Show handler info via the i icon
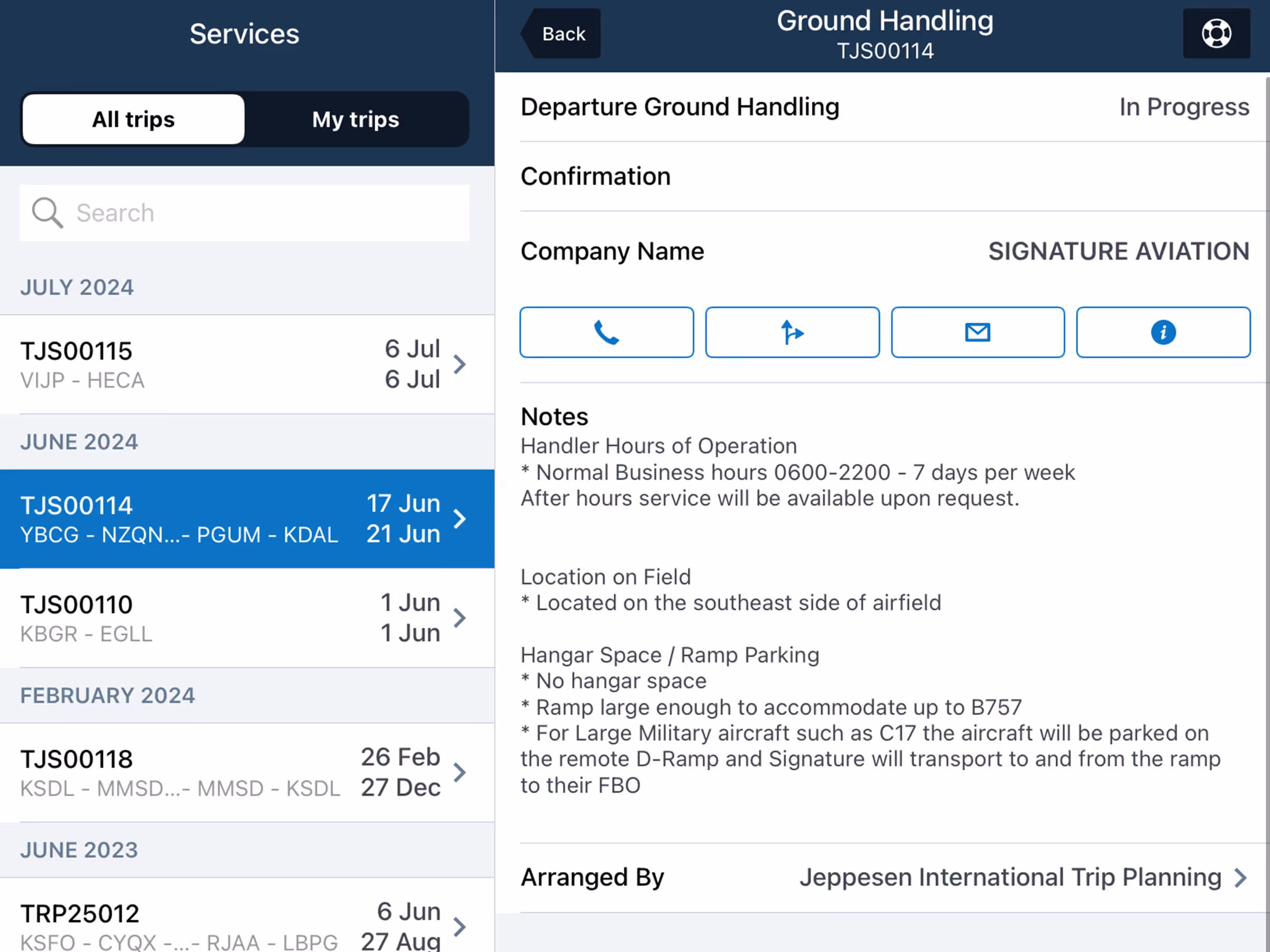 [1163, 332]
